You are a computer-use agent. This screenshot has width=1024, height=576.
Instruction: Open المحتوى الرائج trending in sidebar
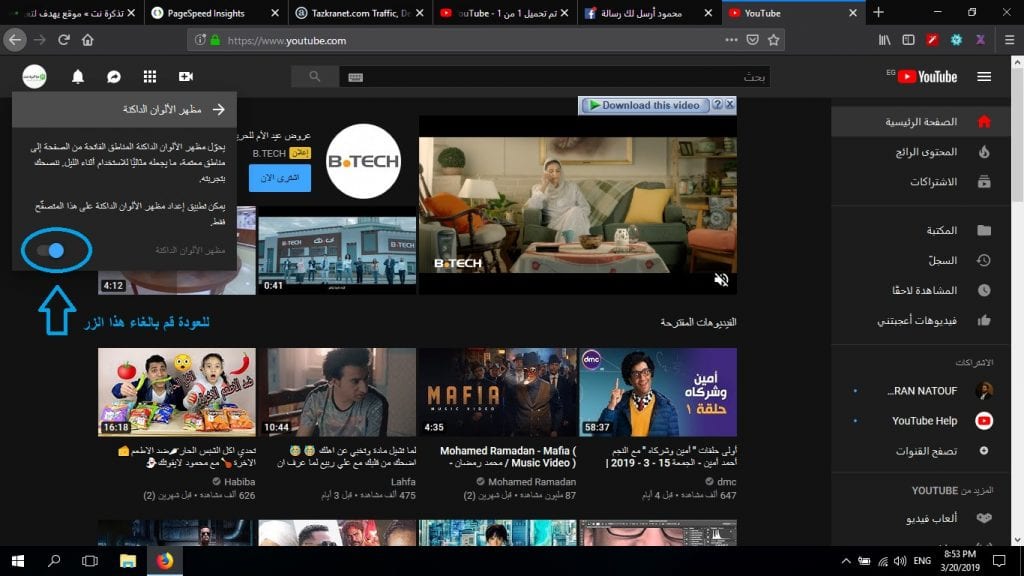coord(921,152)
